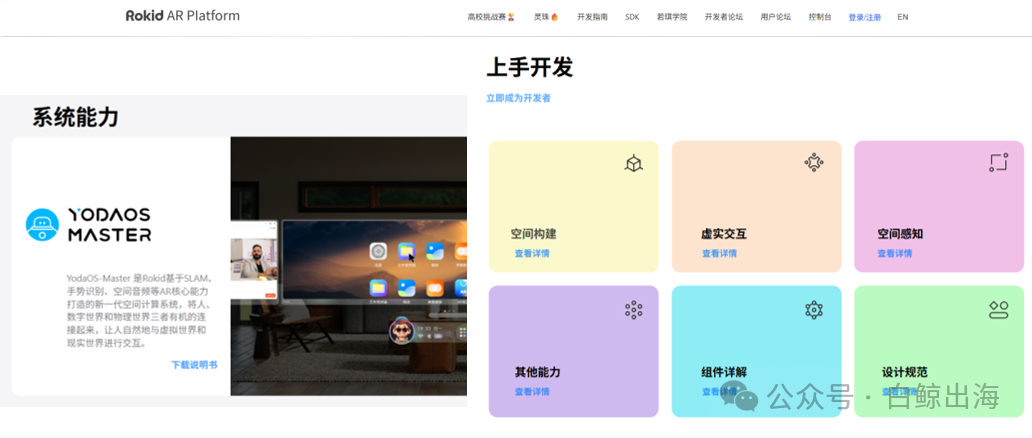Click the 设计规范 card title
The height and width of the screenshot is (438, 1032).
click(905, 372)
